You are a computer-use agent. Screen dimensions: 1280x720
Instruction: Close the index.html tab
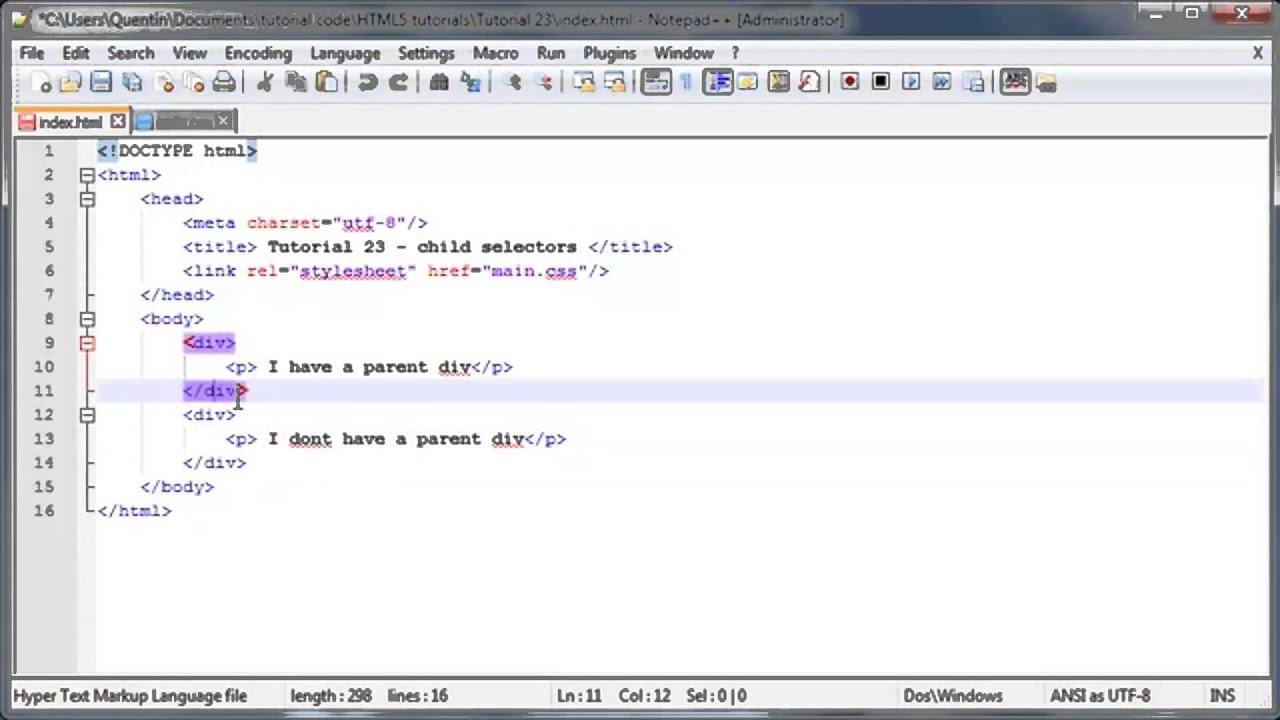117,122
